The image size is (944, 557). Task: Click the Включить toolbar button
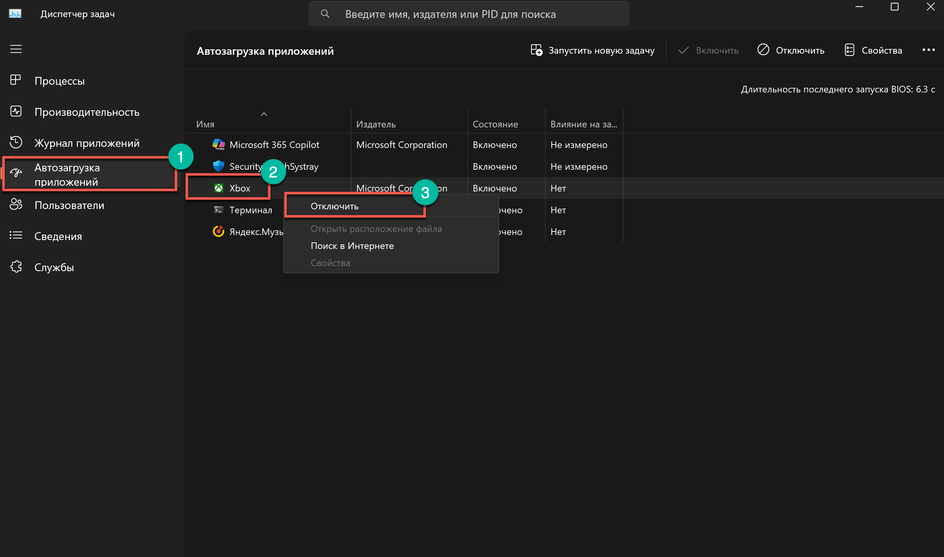point(708,50)
